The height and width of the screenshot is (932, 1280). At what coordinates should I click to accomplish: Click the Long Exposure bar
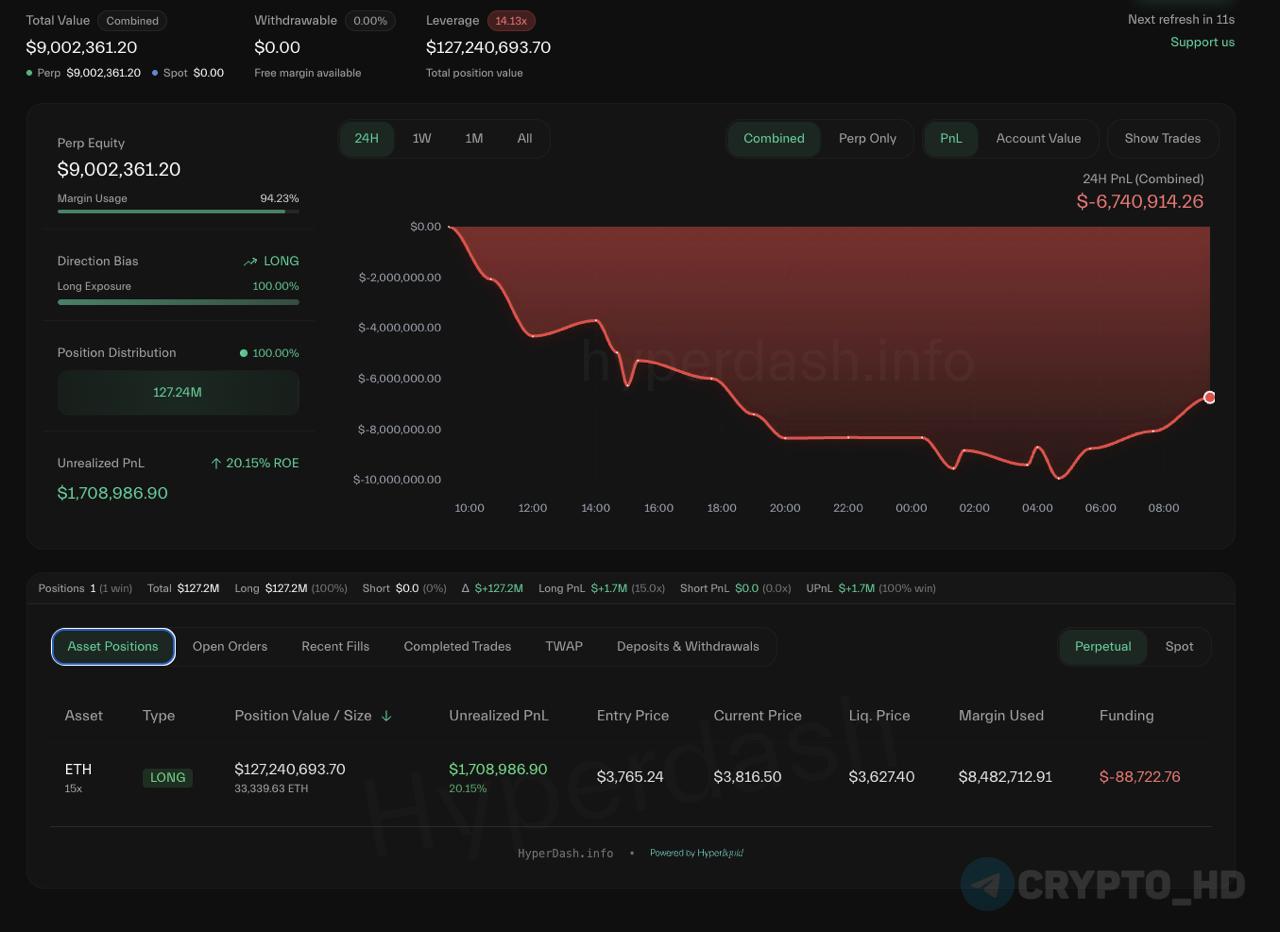178,301
